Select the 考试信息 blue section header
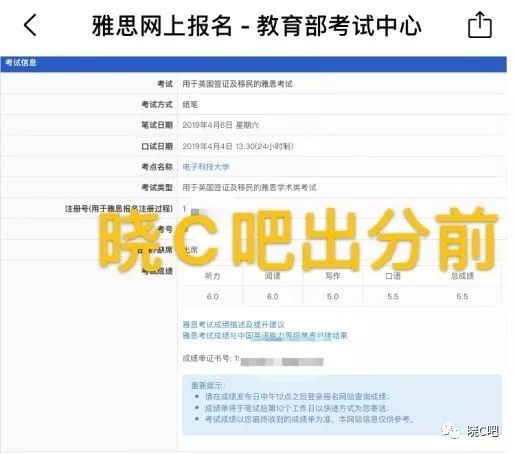 point(253,64)
